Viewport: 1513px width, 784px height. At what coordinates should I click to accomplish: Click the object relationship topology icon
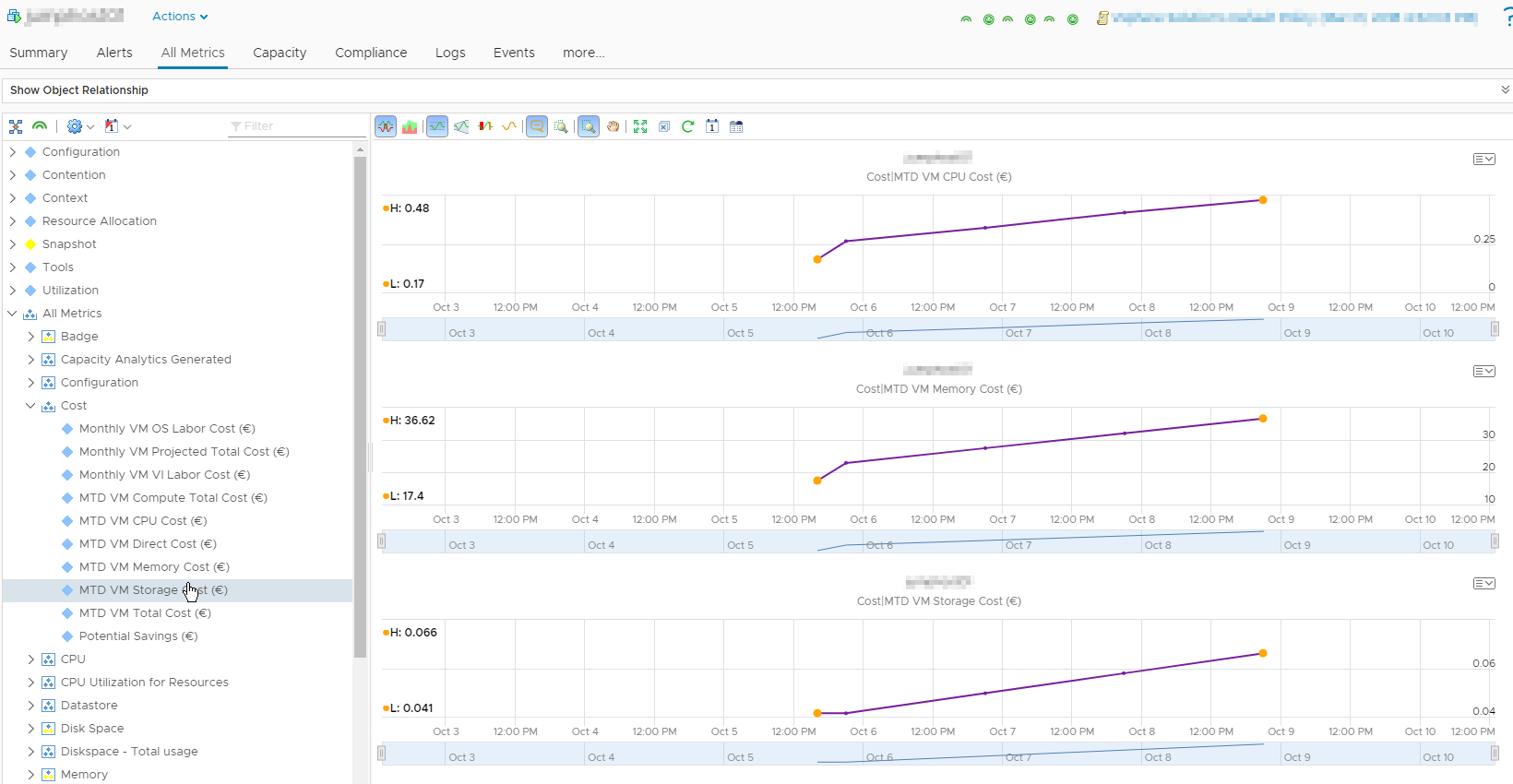[16, 126]
